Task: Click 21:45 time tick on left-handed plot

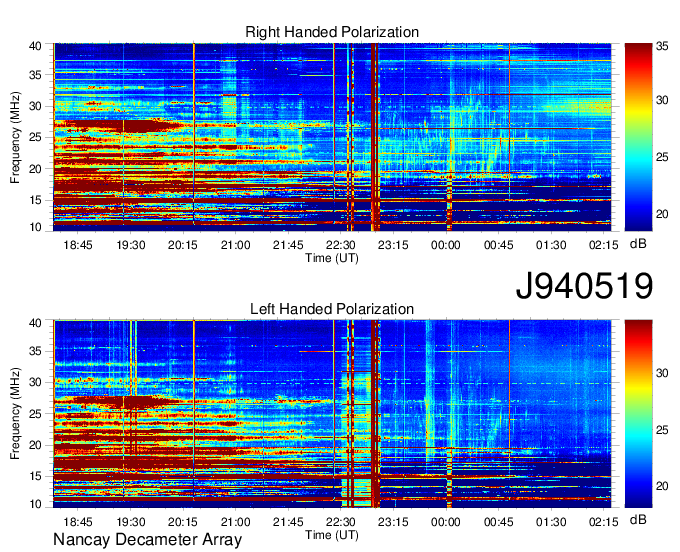Action: coord(288,522)
